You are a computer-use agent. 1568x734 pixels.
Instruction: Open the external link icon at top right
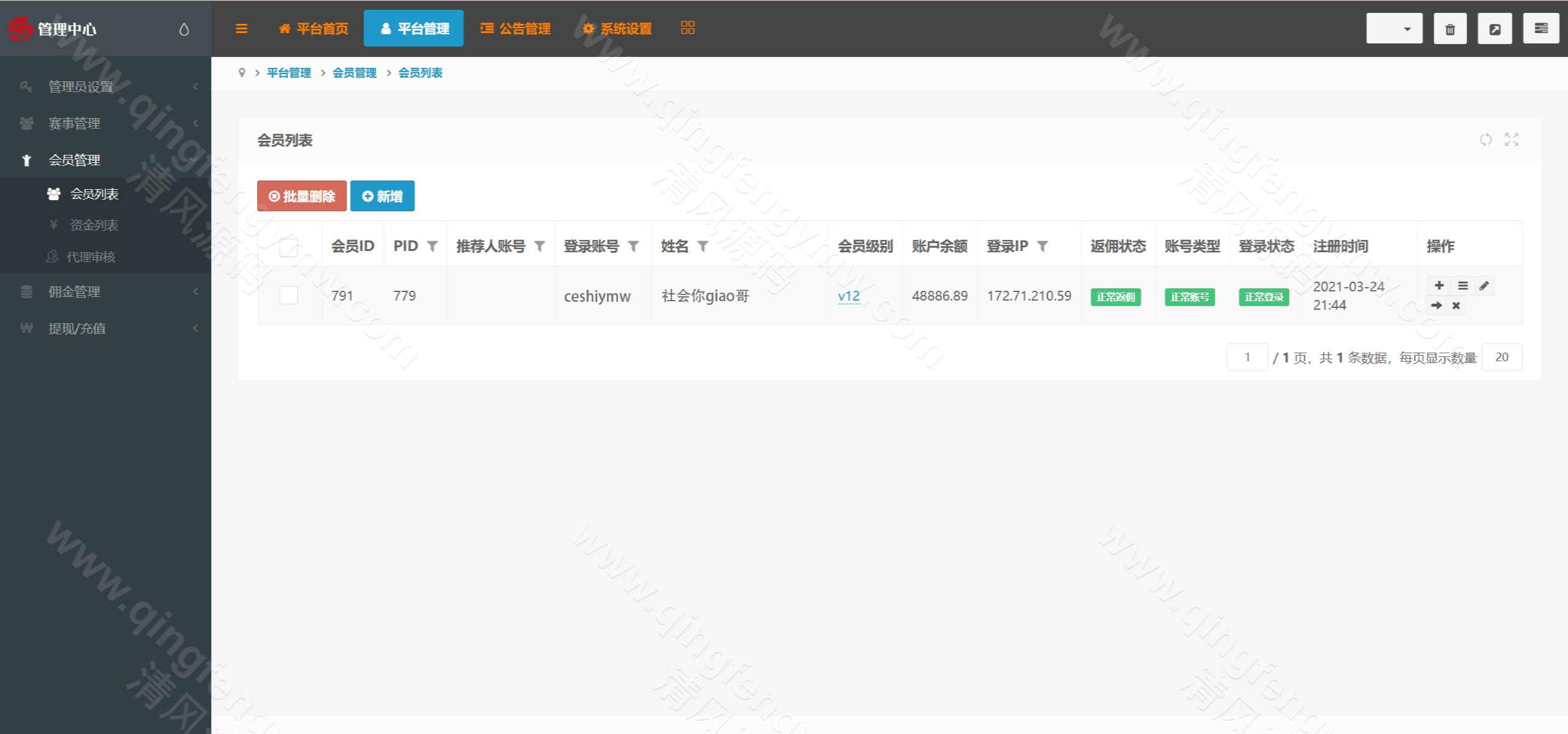coord(1494,28)
